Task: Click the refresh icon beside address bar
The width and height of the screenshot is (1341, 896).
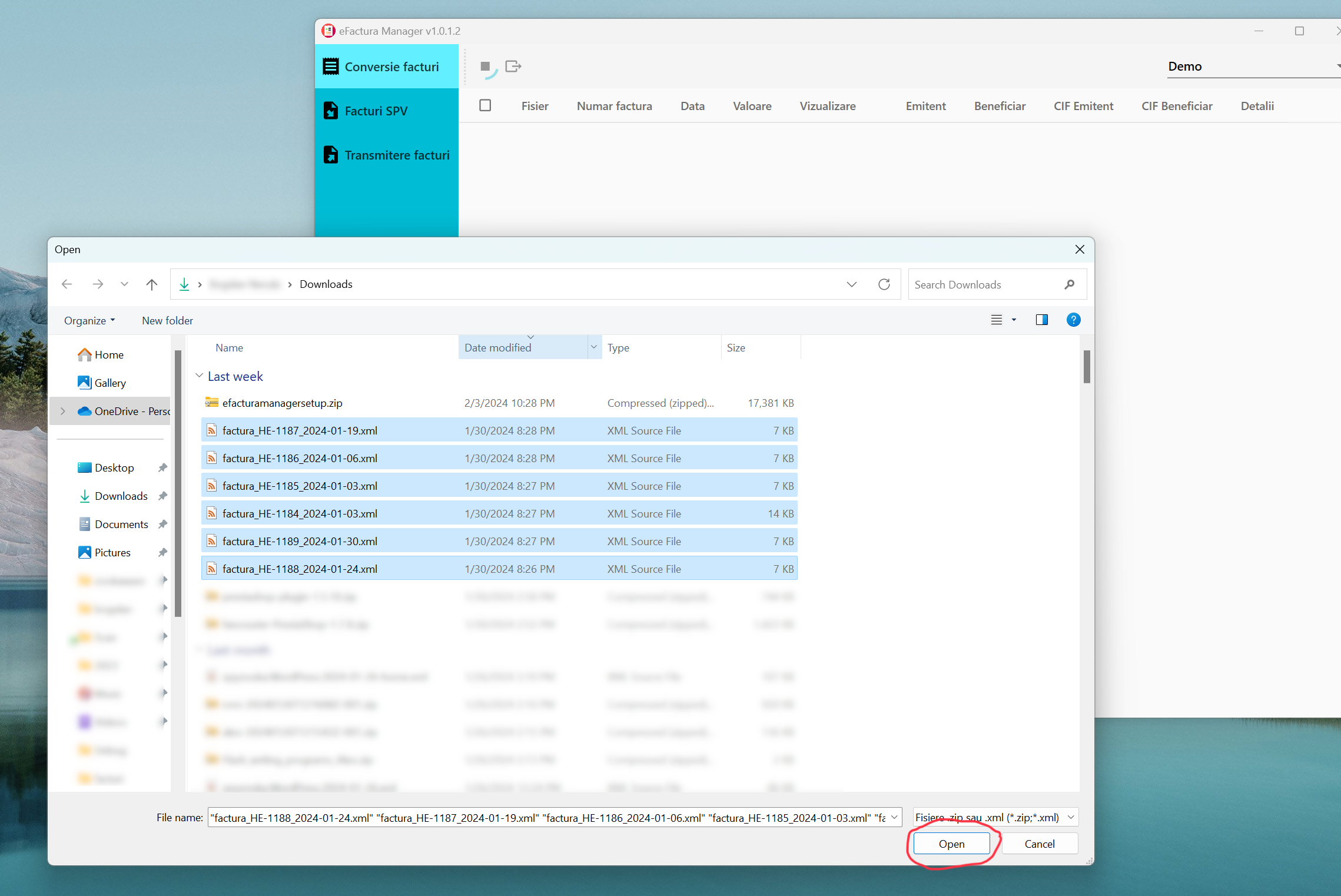Action: [884, 284]
